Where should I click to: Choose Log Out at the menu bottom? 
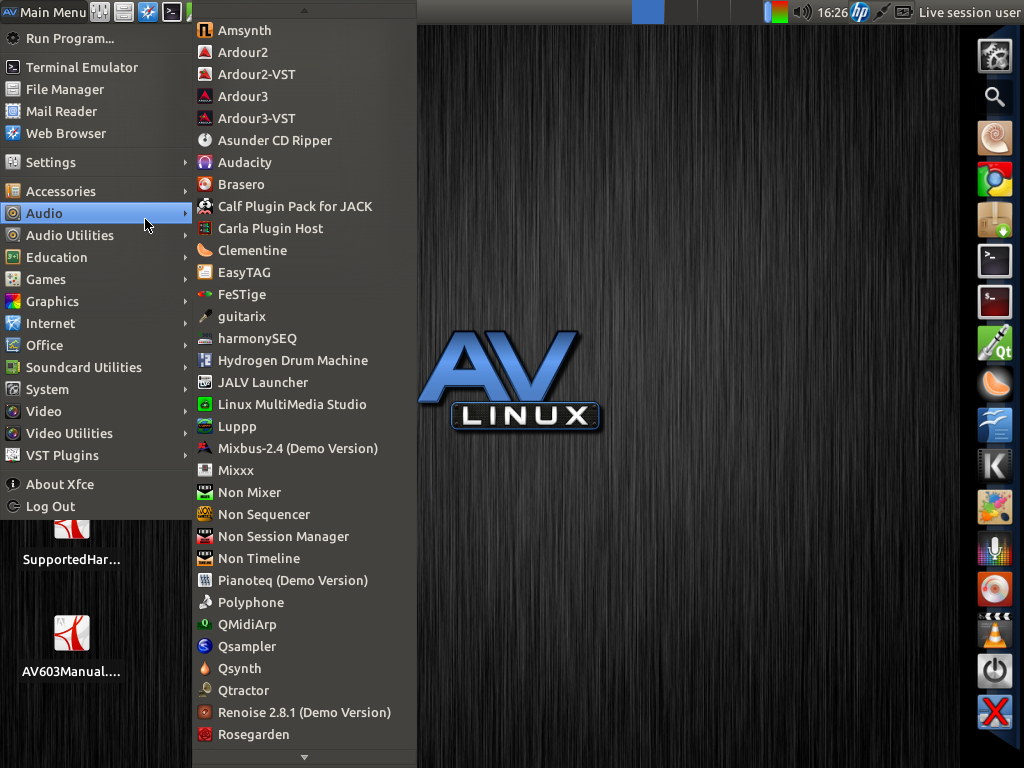tap(50, 506)
